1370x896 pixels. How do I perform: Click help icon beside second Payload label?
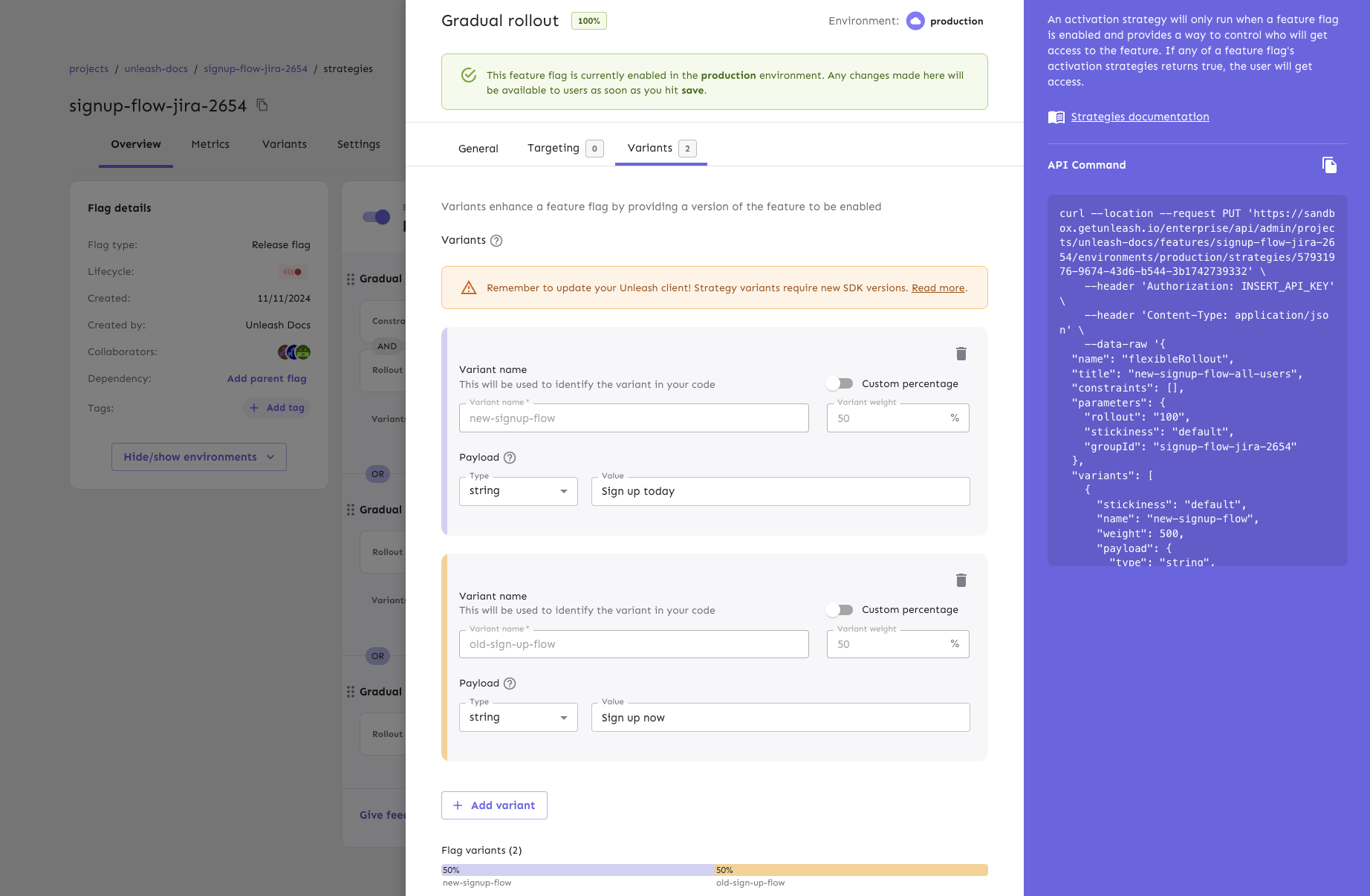point(510,684)
